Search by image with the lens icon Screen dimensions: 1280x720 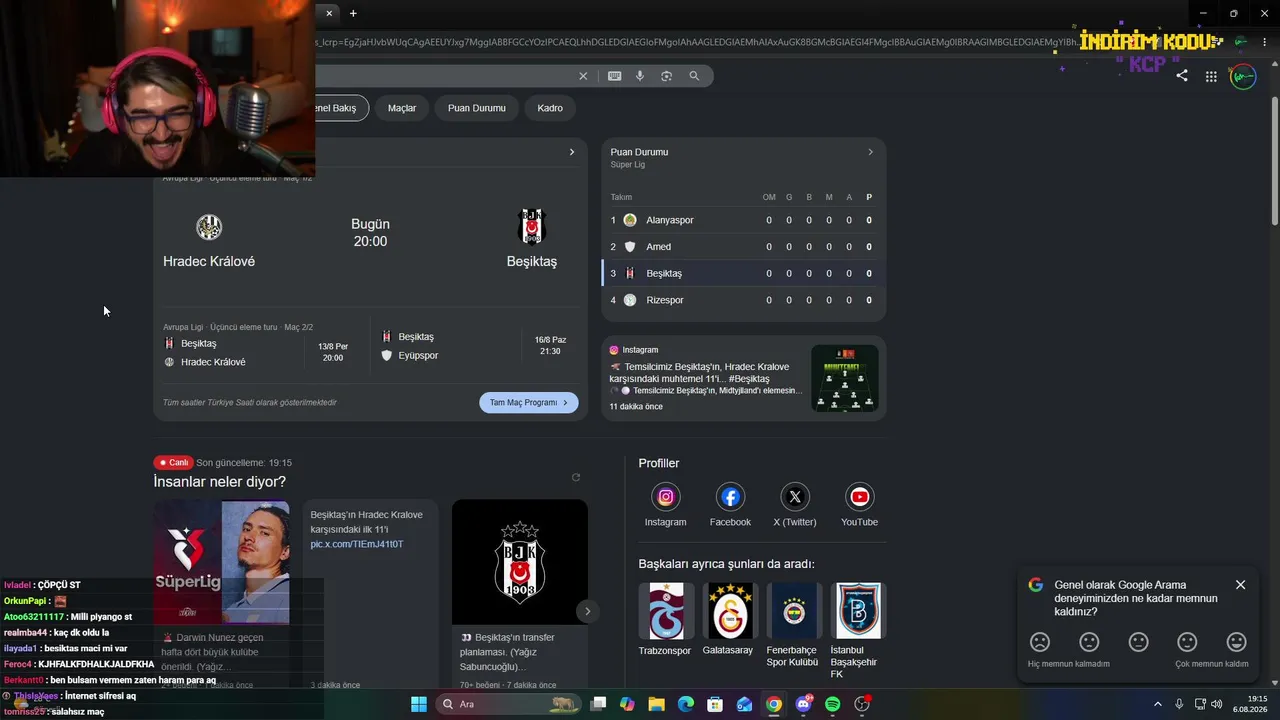pyautogui.click(x=666, y=76)
